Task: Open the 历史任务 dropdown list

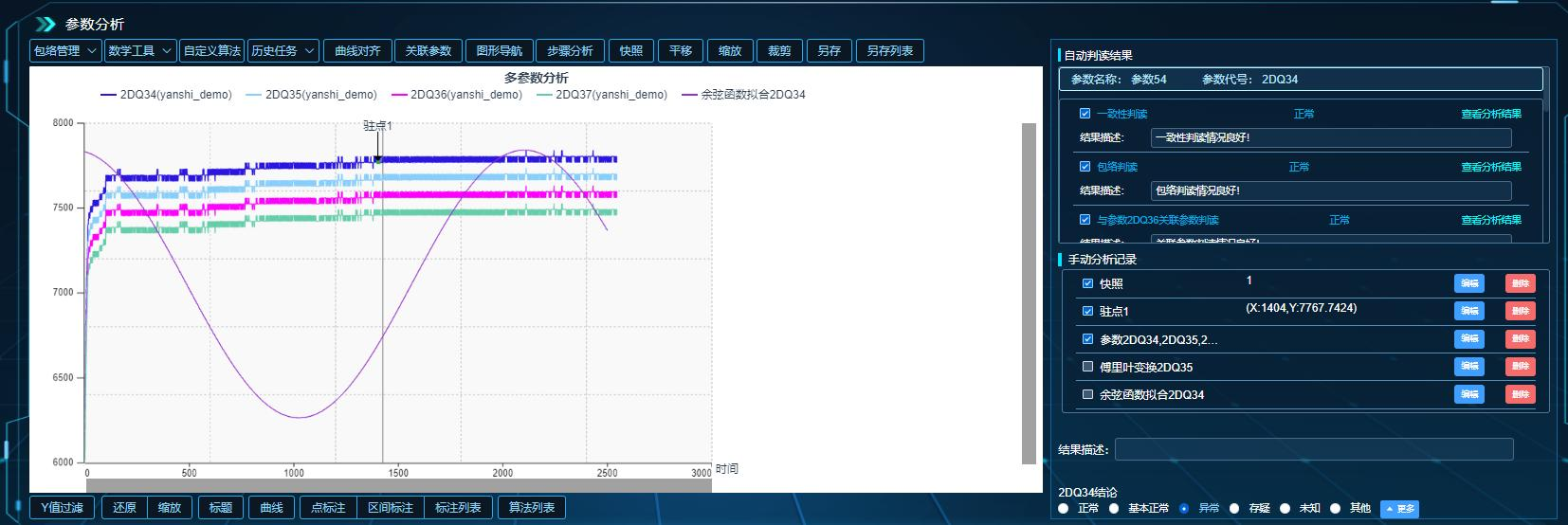Action: [283, 51]
